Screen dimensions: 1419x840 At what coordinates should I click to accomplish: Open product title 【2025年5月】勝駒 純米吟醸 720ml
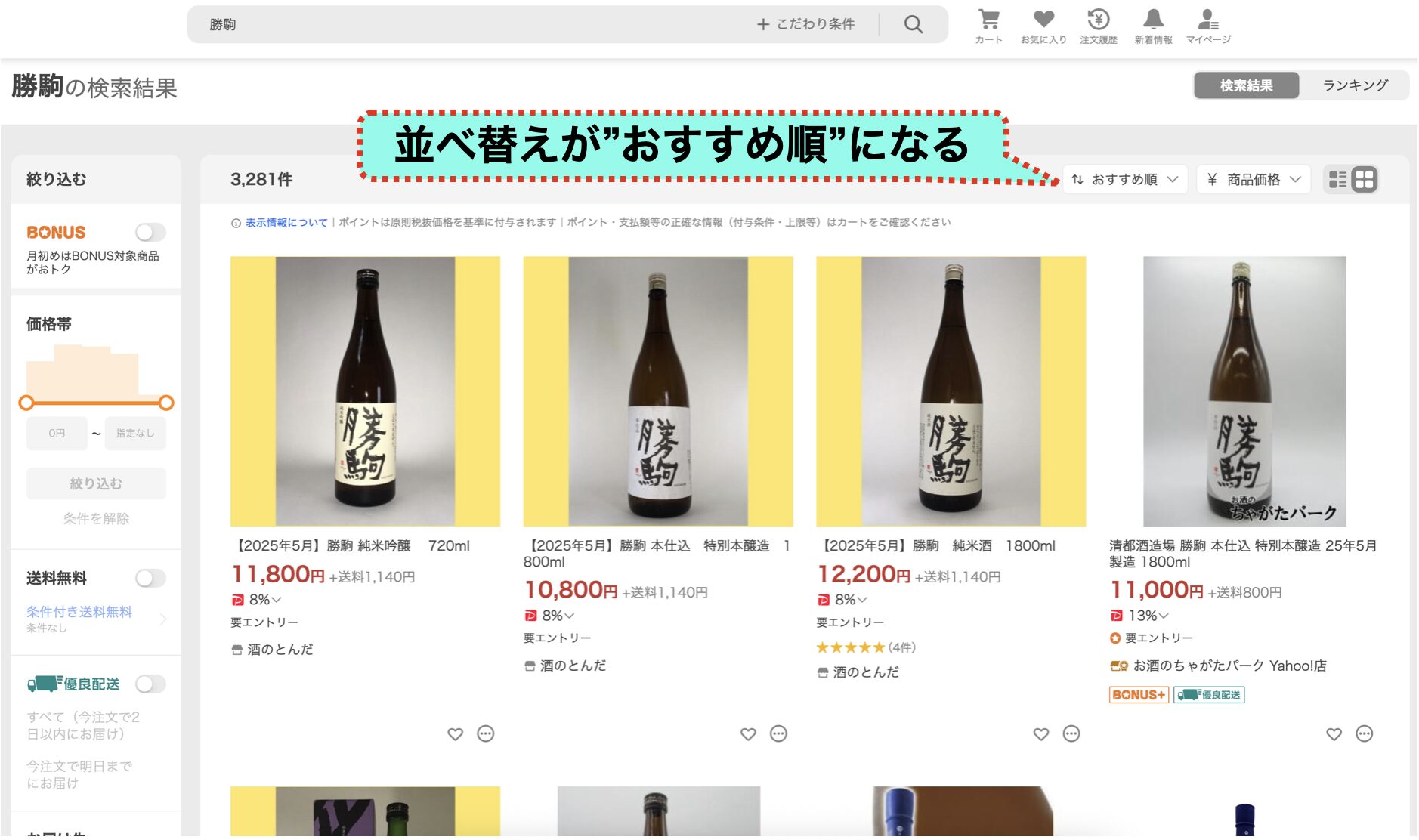(351, 546)
